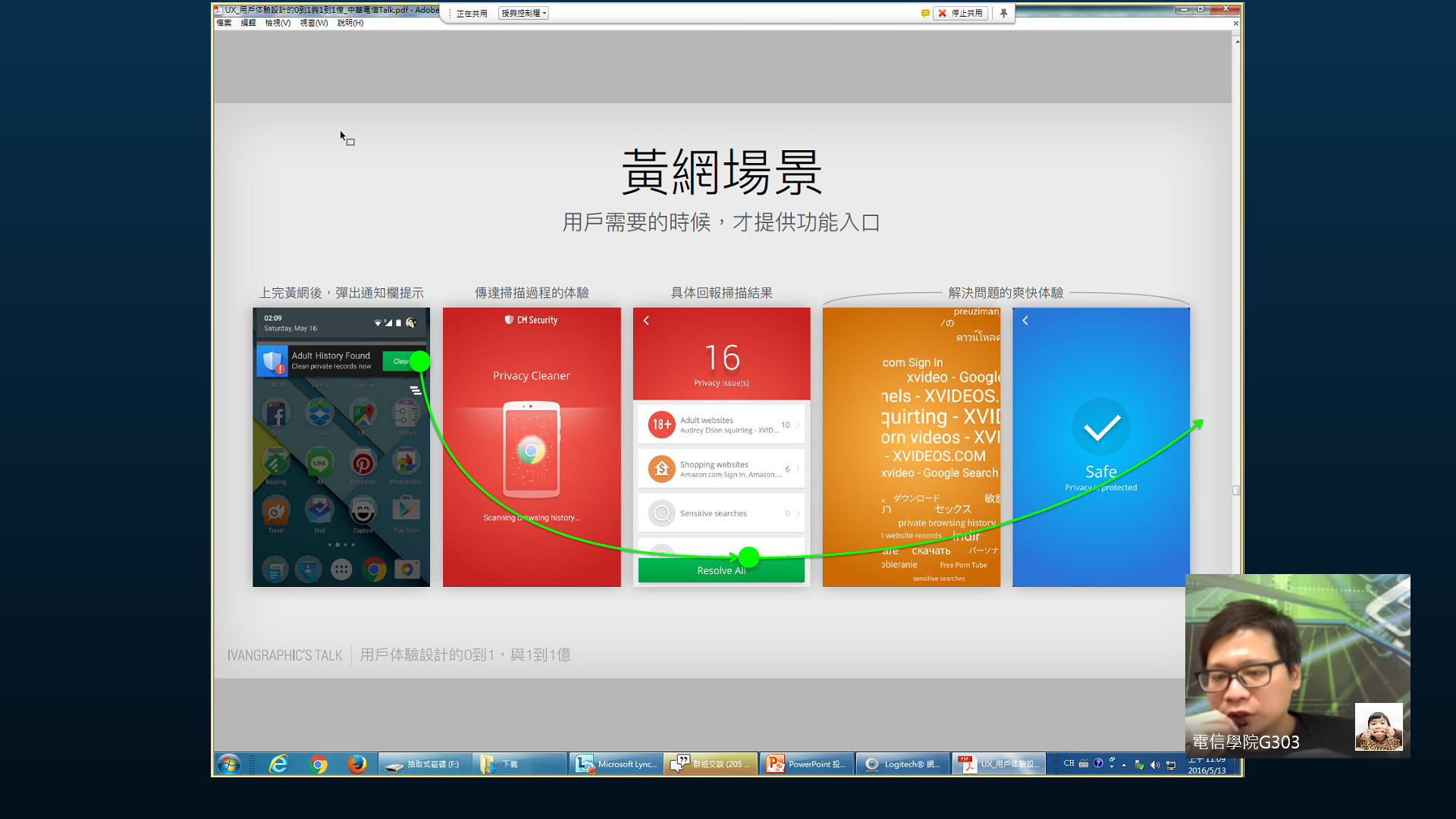Click the Logitech webcam taskbar item
The image size is (1456, 819).
click(x=902, y=764)
